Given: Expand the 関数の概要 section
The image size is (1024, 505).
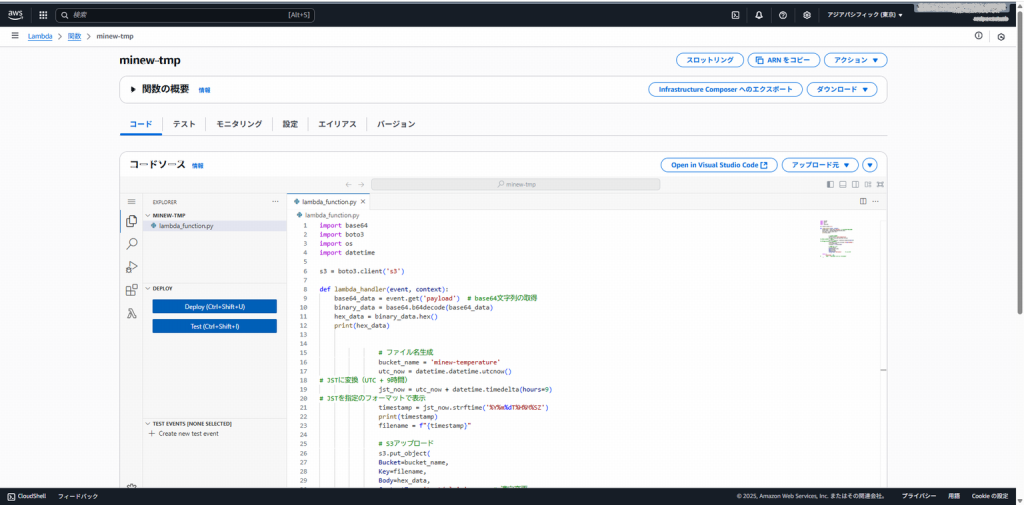Looking at the screenshot, I should tap(133, 89).
